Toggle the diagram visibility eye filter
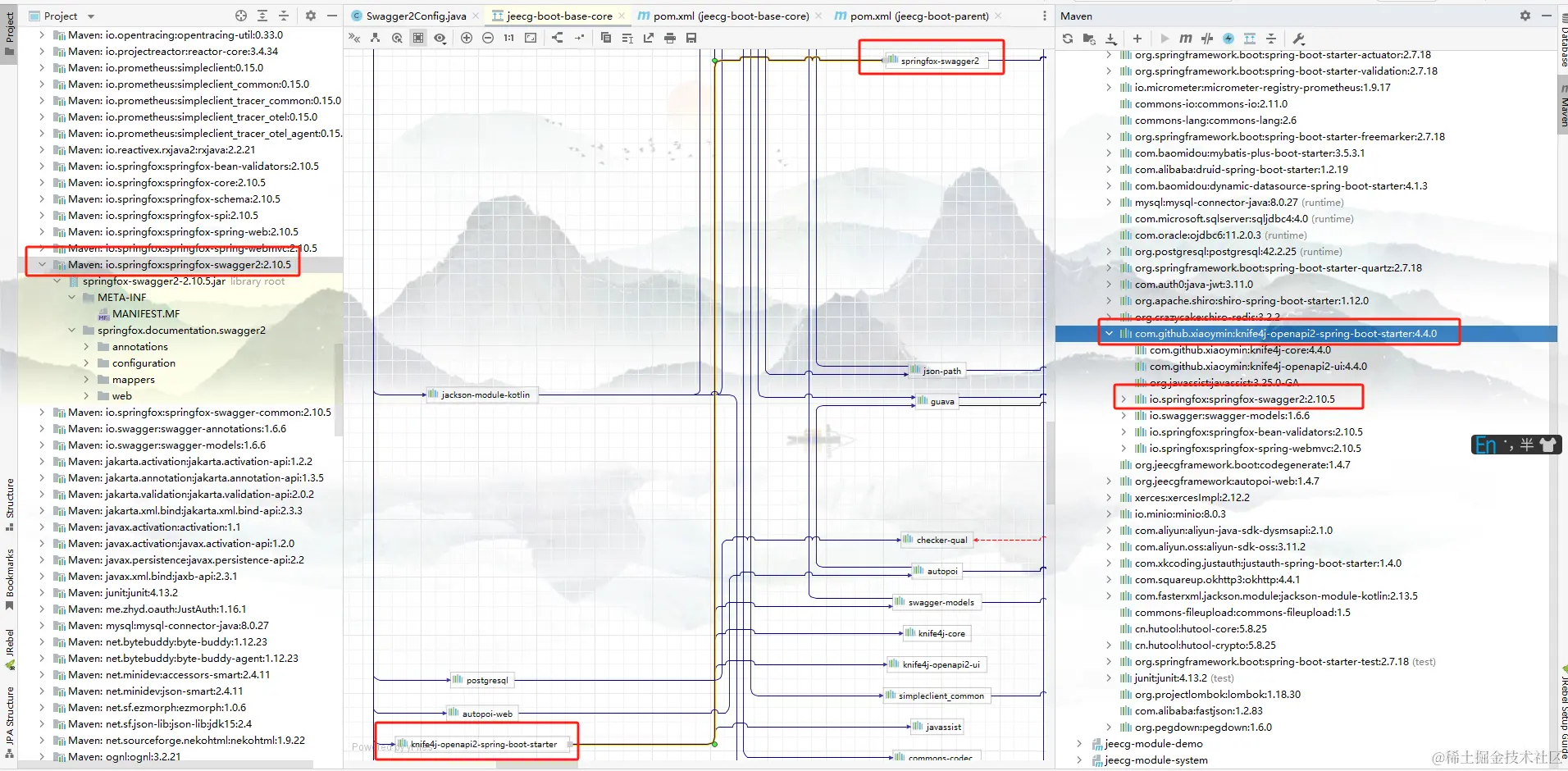Viewport: 1568px width, 771px height. click(x=440, y=38)
